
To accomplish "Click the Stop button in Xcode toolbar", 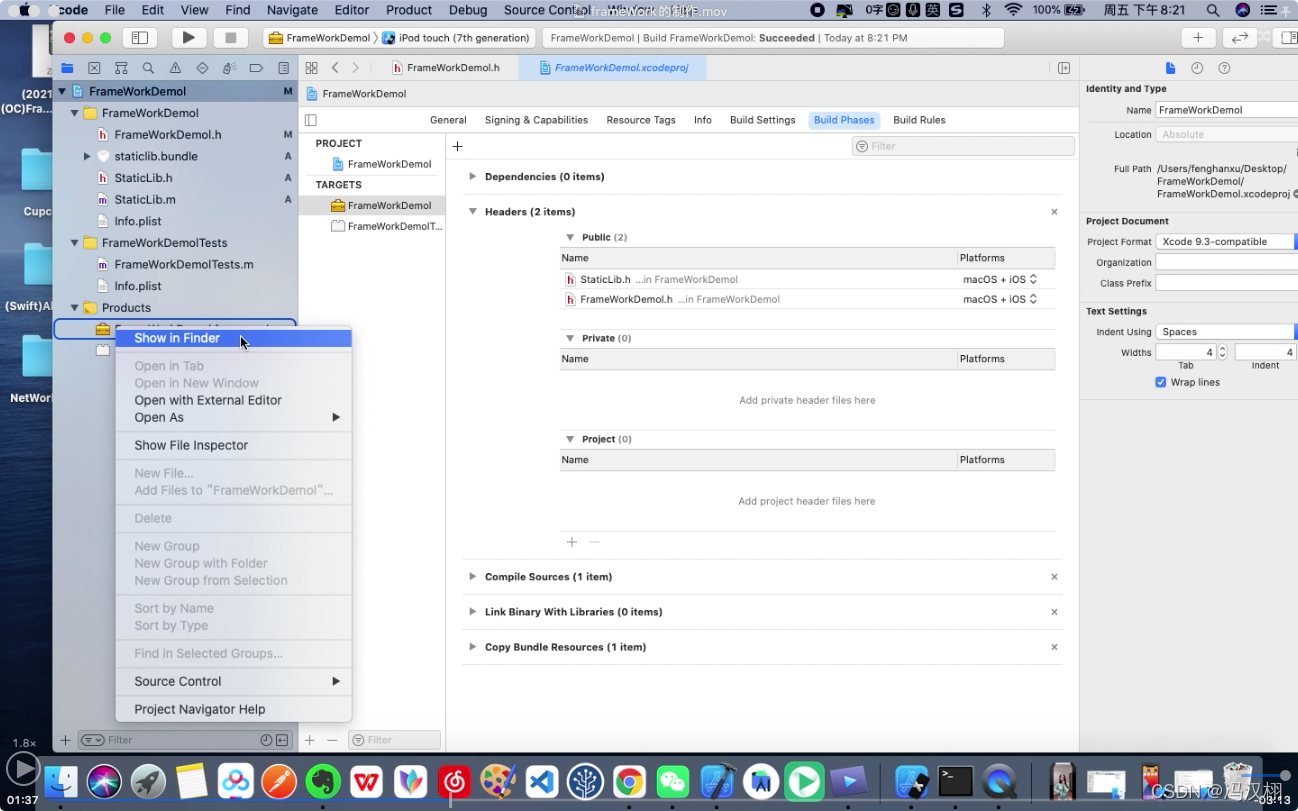I will 230,38.
